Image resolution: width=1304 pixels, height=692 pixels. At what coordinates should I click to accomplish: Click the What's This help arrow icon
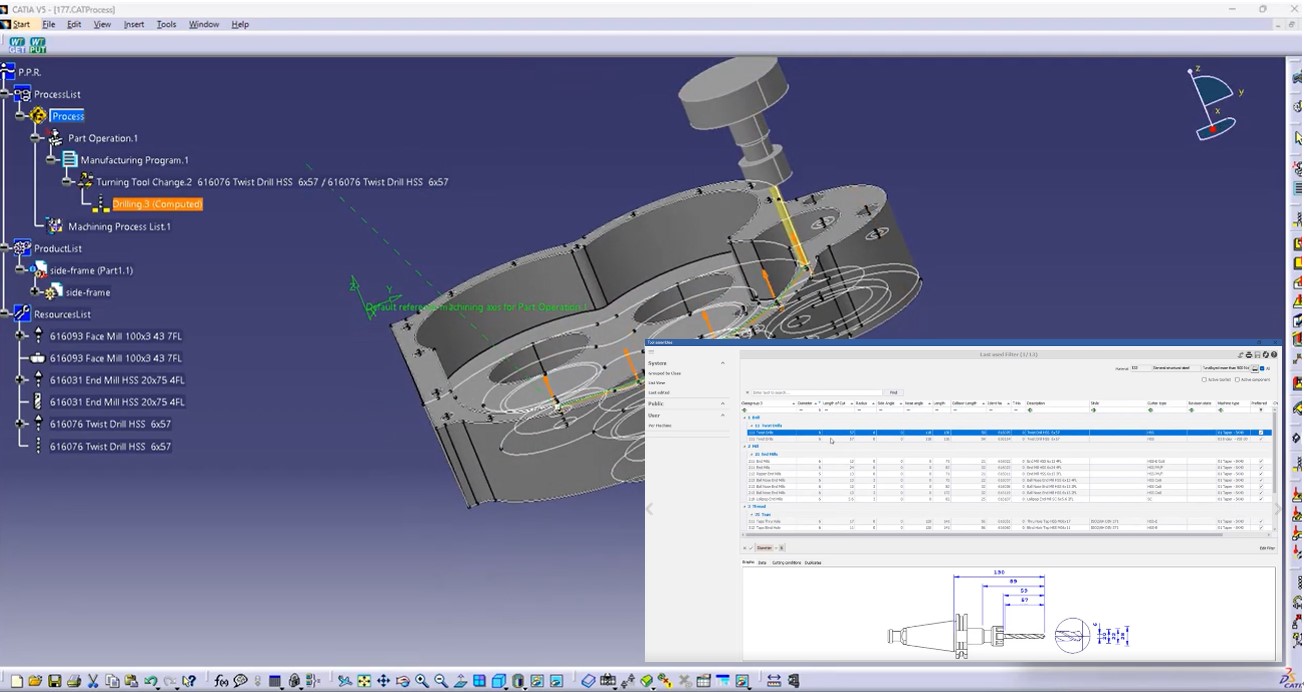coord(190,680)
